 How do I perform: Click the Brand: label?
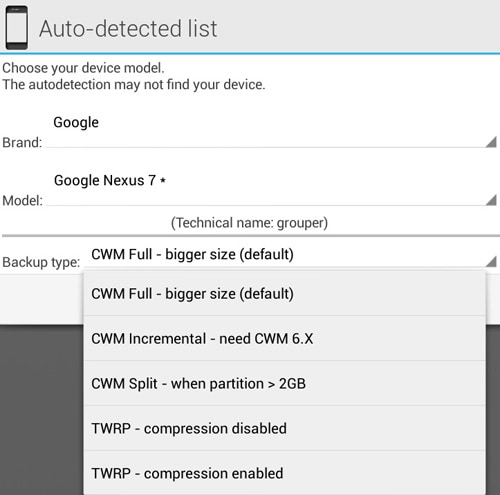click(x=22, y=142)
